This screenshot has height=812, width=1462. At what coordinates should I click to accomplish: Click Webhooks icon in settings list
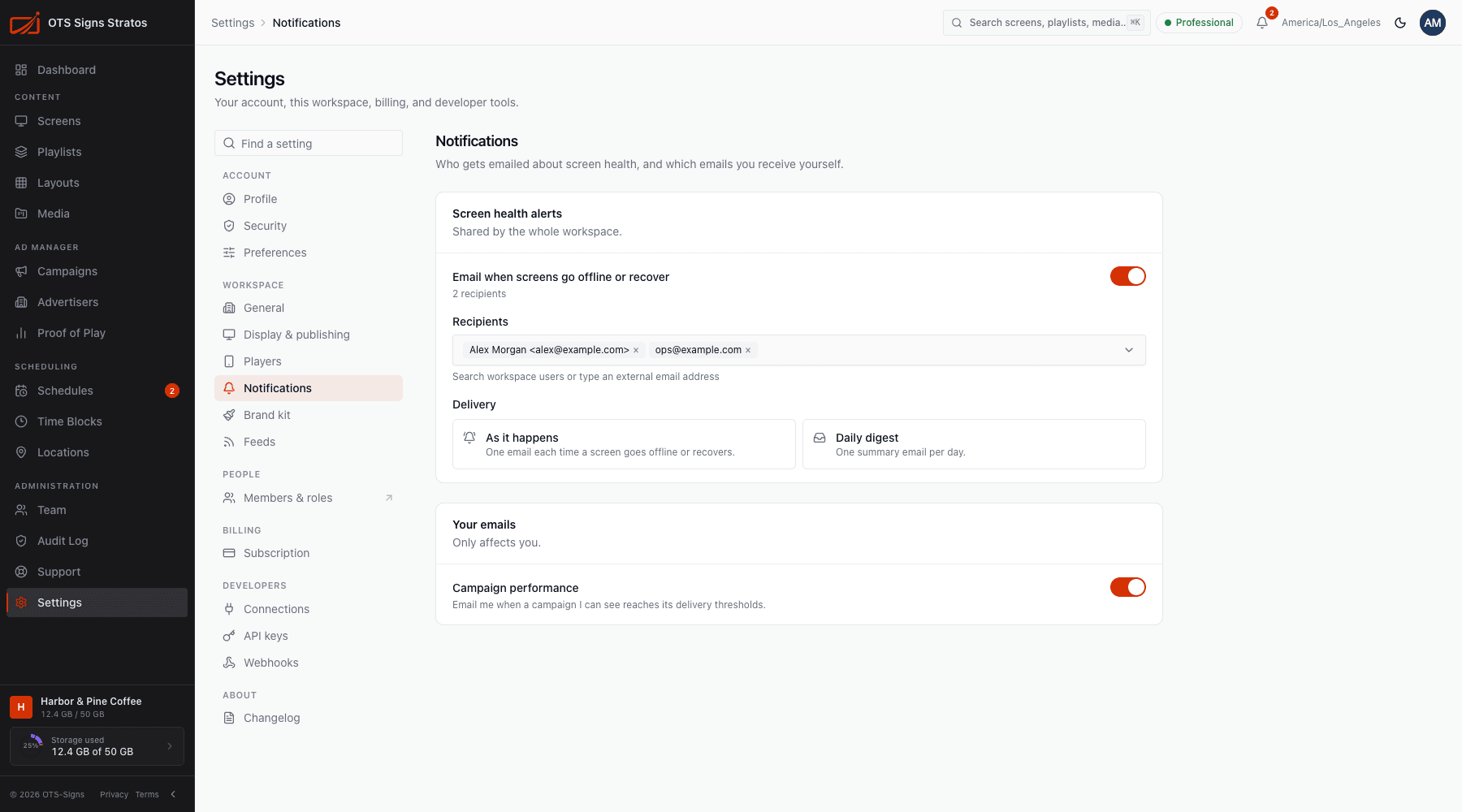point(229,663)
